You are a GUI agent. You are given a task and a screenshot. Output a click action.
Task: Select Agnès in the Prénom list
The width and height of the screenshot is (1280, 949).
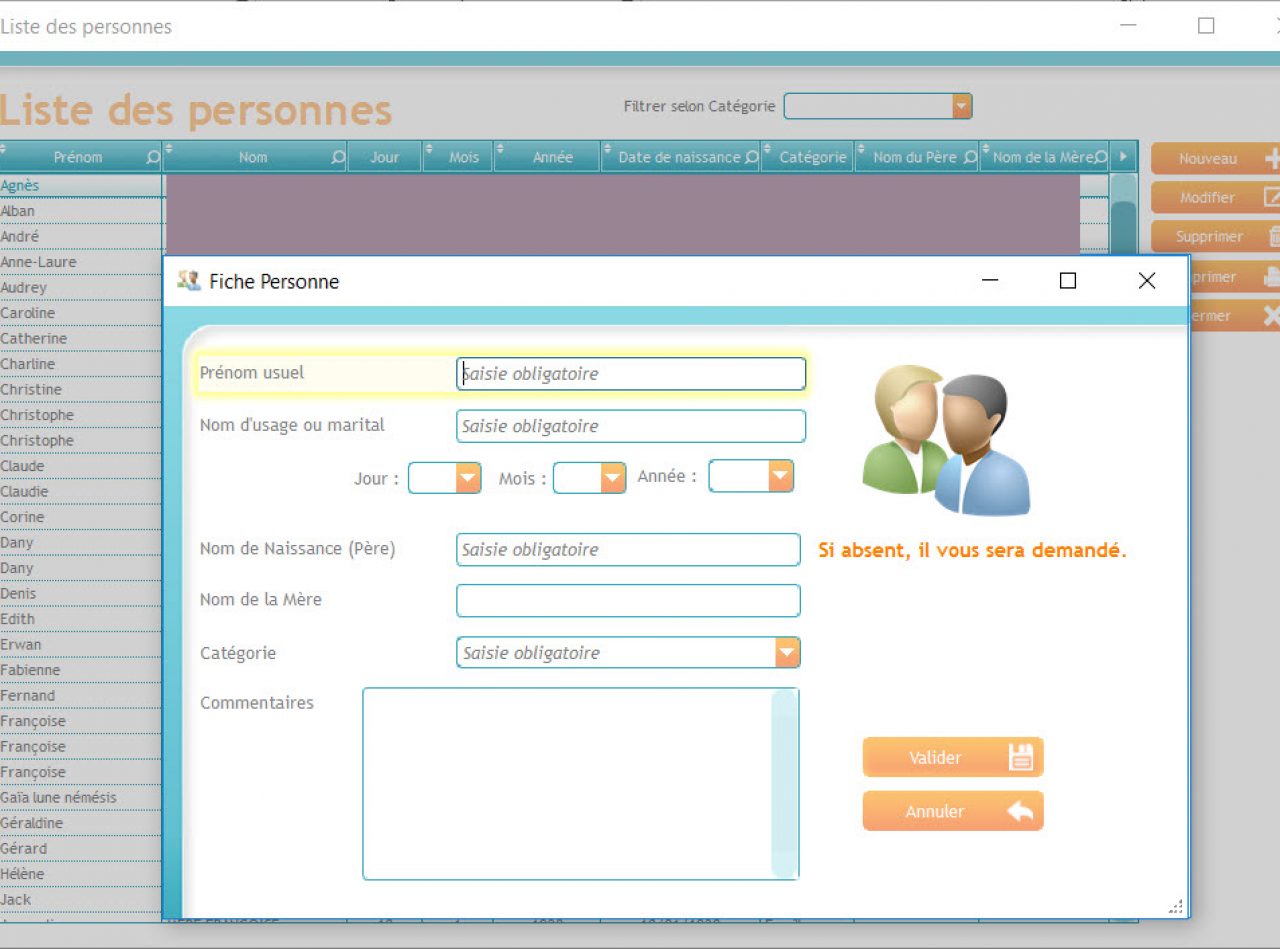pyautogui.click(x=20, y=185)
